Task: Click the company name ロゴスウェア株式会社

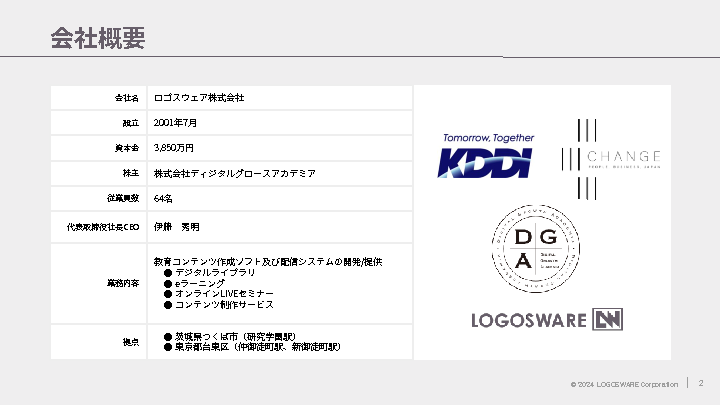Action: pyautogui.click(x=199, y=98)
